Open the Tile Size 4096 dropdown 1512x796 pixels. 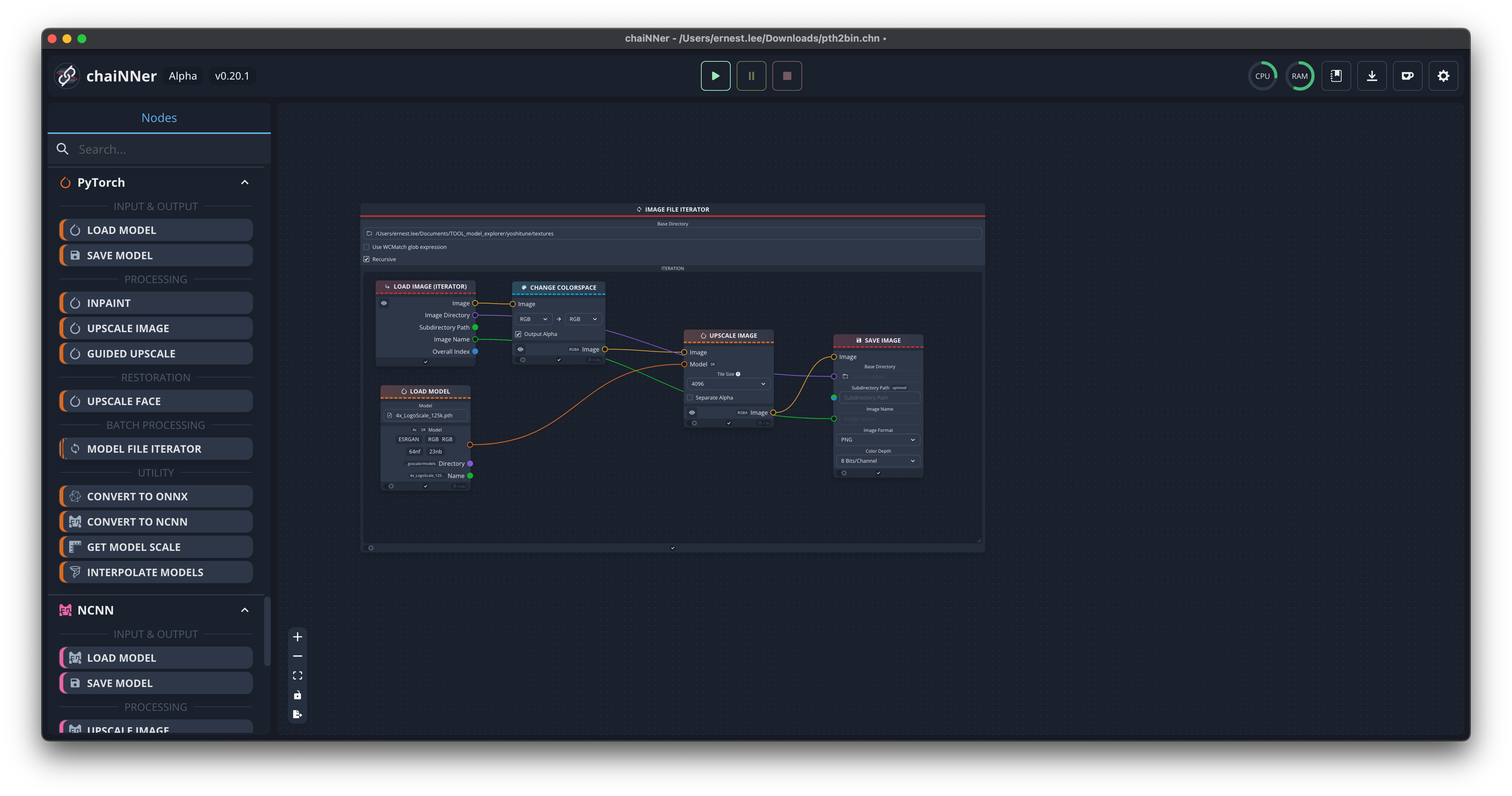pos(728,384)
